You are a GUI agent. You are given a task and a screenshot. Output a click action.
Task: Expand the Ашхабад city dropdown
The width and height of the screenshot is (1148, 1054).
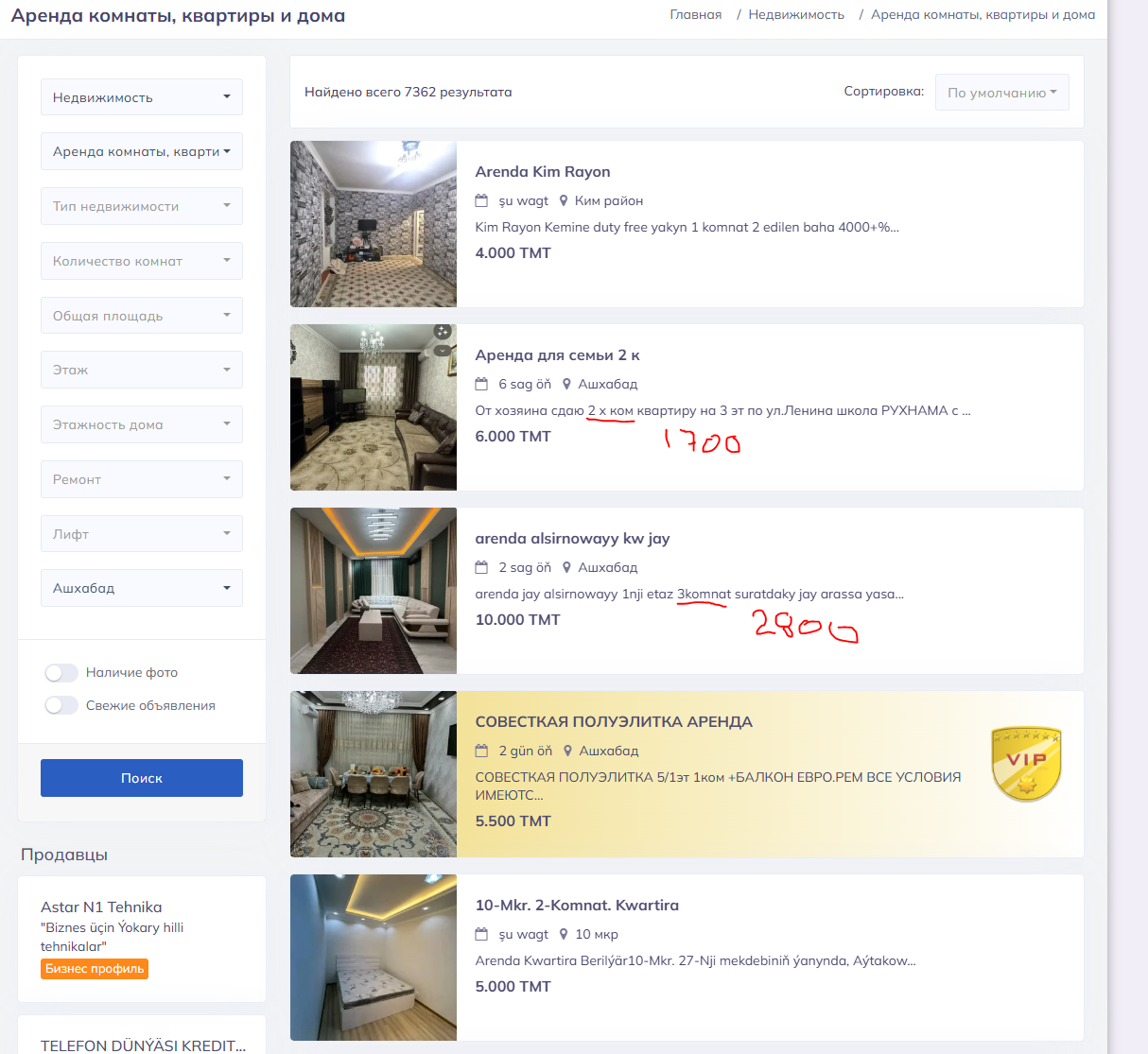pos(142,588)
